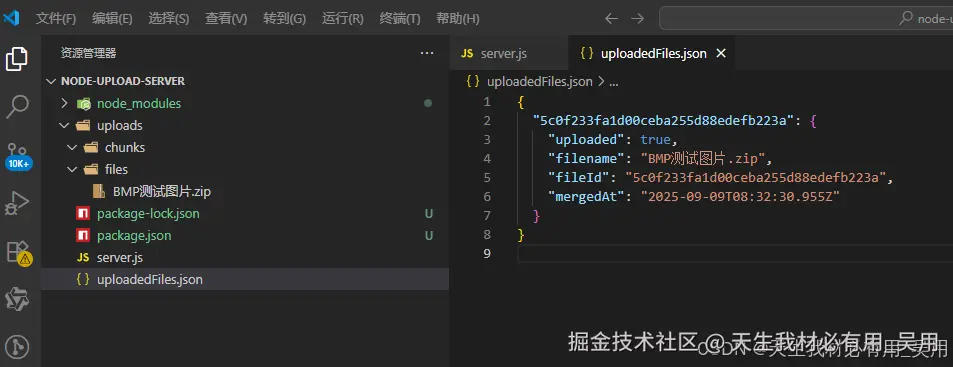Click the breadcrumb ellipsis item

pyautogui.click(x=614, y=82)
